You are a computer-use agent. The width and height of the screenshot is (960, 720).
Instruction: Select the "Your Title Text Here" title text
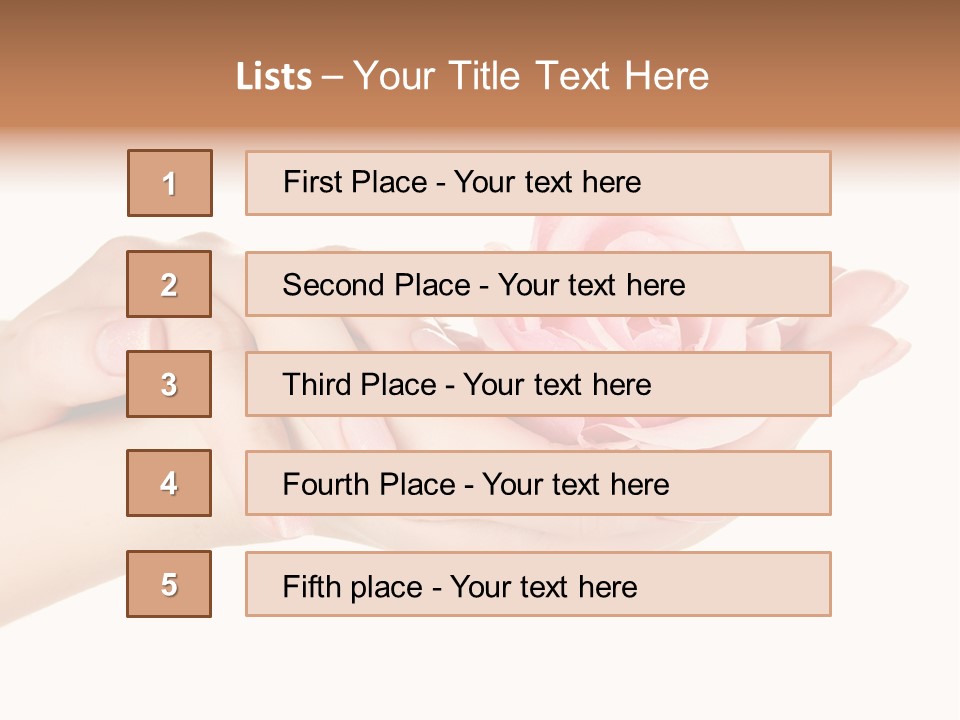531,76
